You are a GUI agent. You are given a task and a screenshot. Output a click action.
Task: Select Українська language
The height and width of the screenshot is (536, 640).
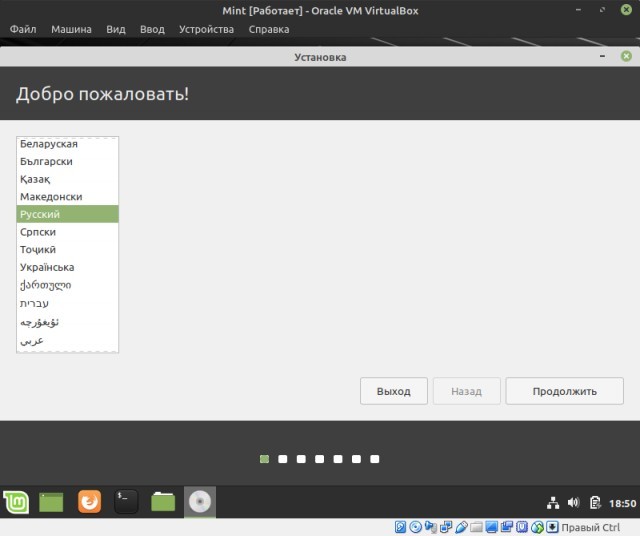point(67,267)
